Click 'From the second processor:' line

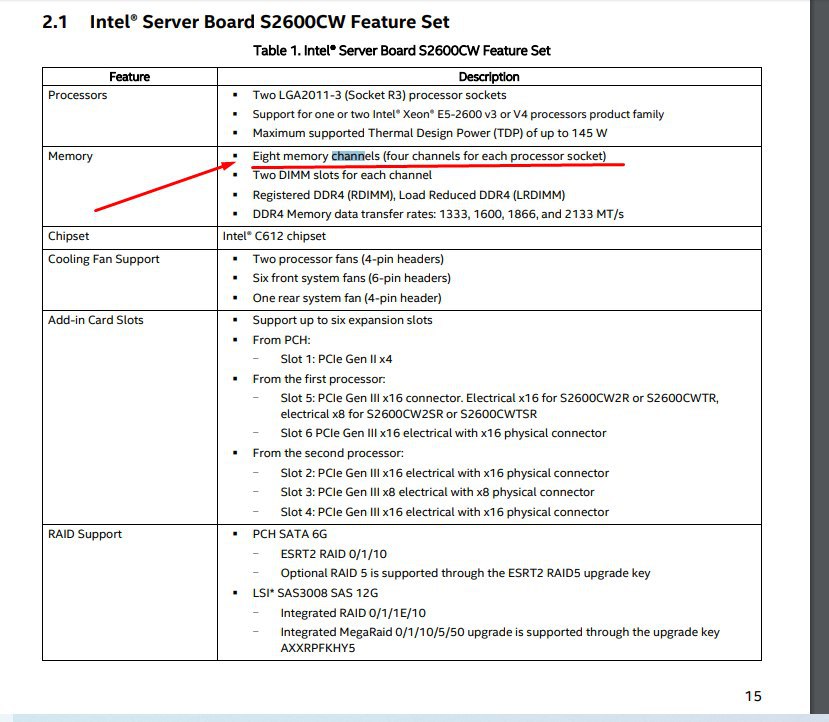coord(328,453)
